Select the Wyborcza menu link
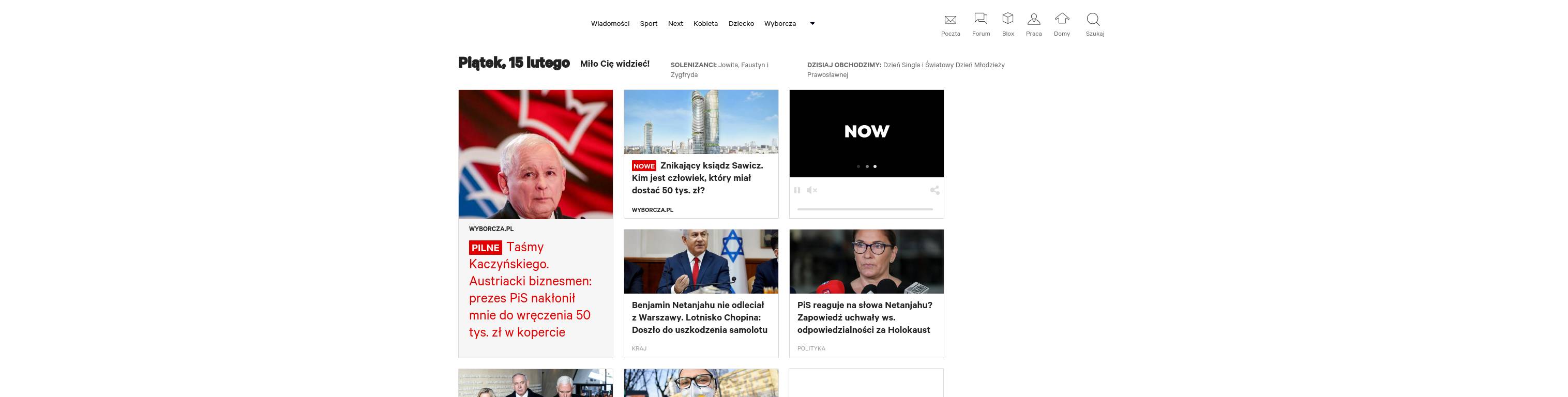Image resolution: width=1568 pixels, height=397 pixels. pos(780,24)
